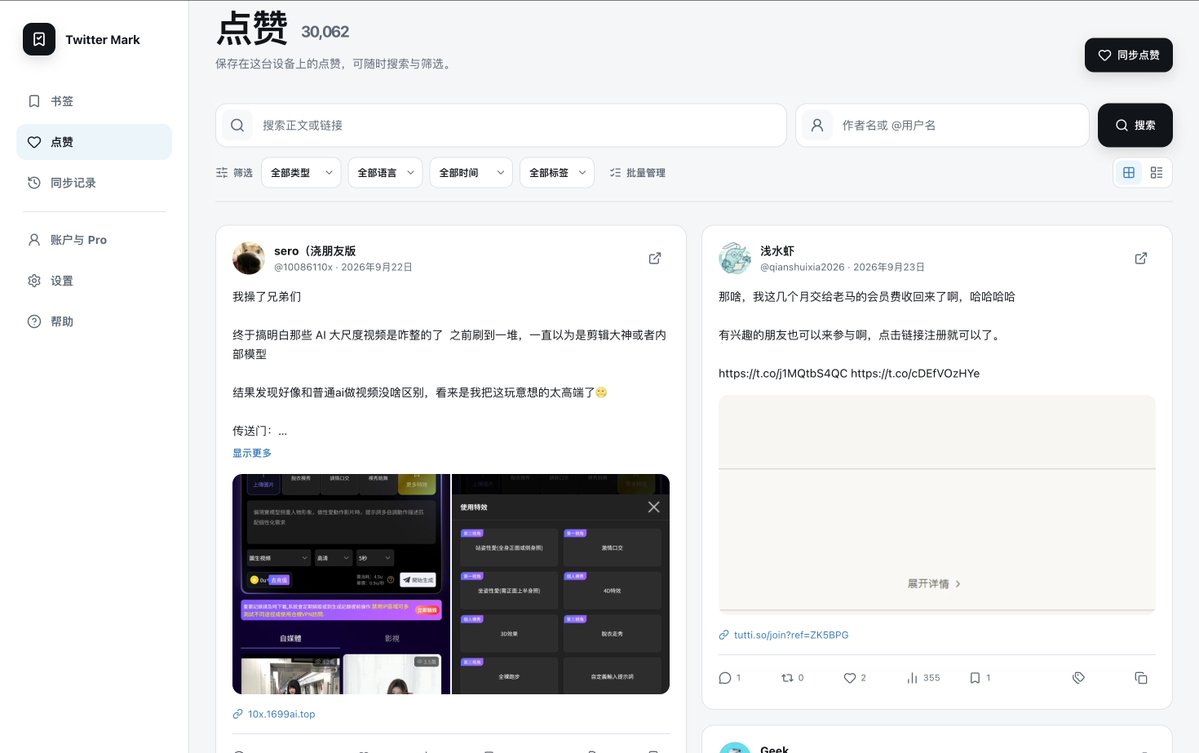Viewport: 1199px width, 753px height.
Task: Click the black 搜索 search button
Action: [1135, 125]
